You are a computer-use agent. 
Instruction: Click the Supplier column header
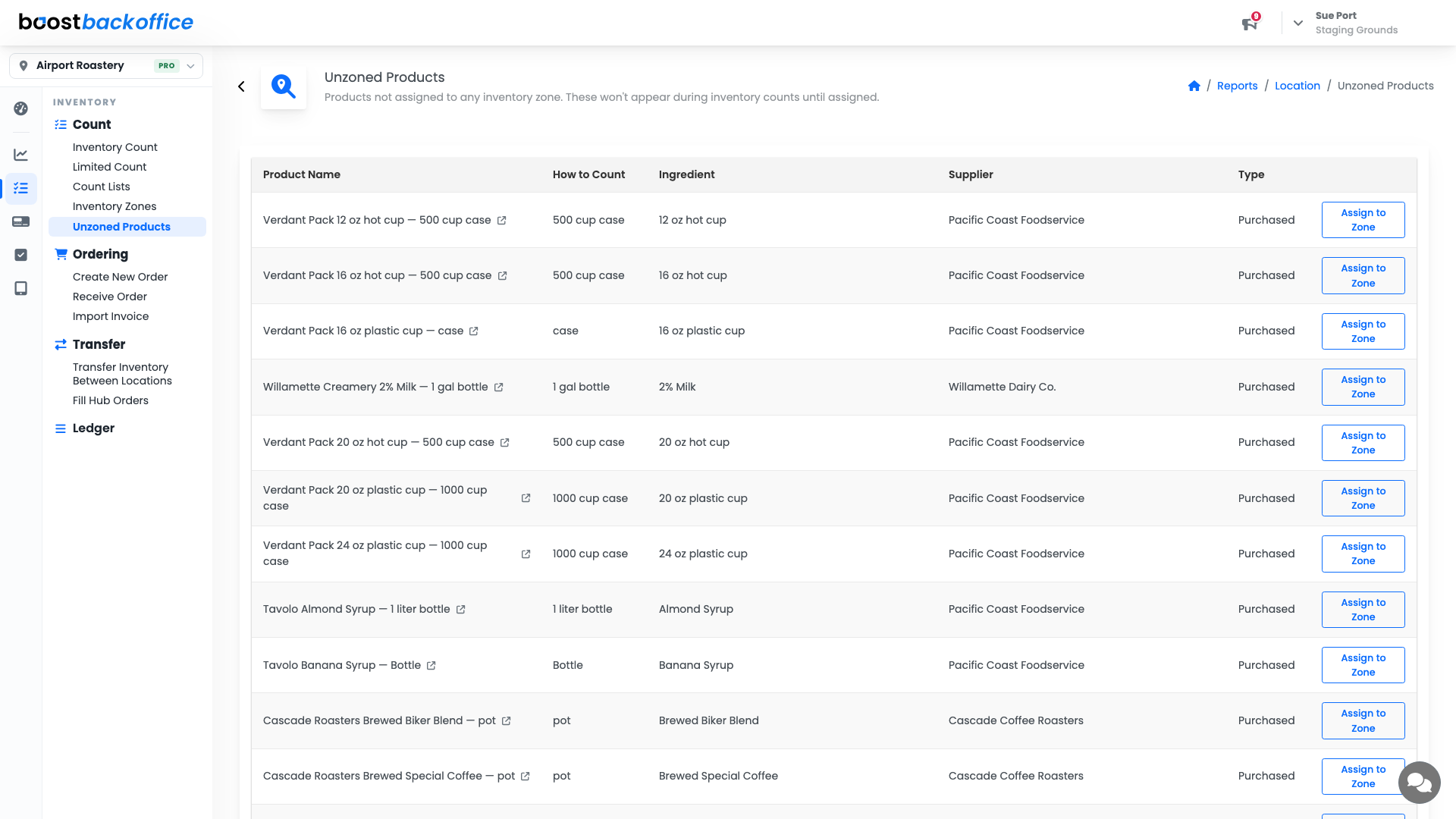click(970, 174)
